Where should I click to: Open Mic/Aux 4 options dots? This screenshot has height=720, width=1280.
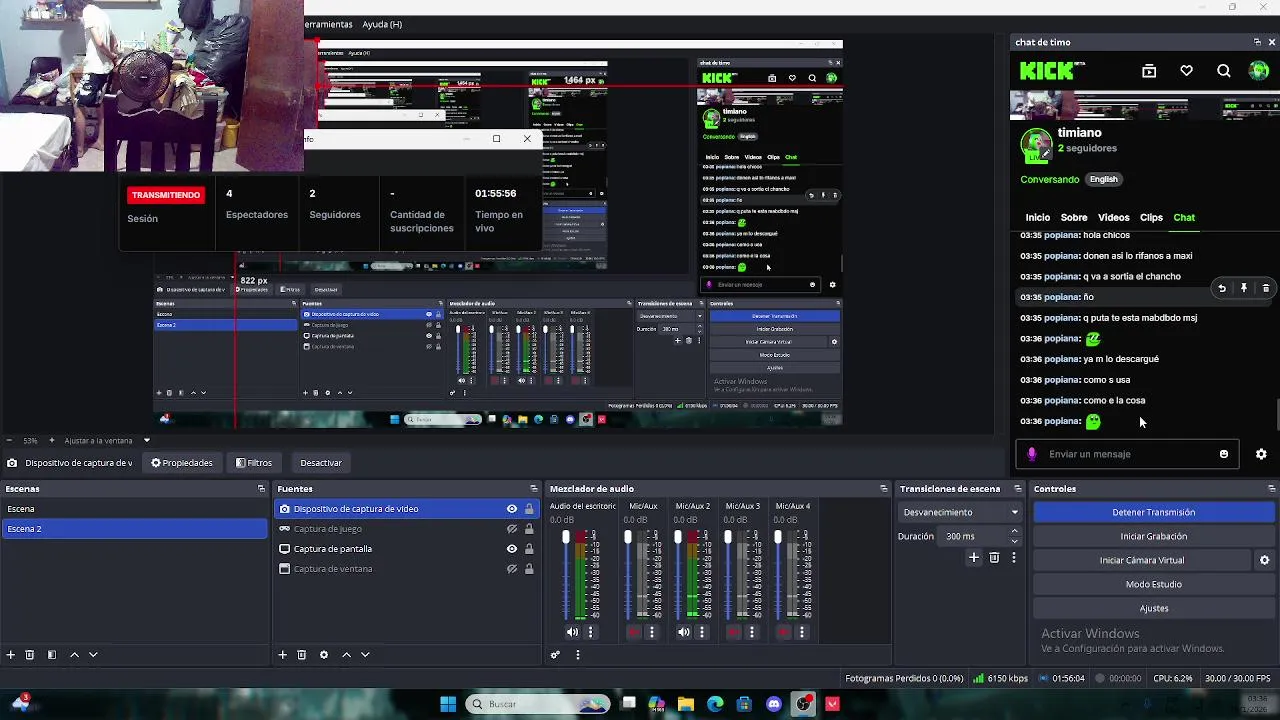click(802, 632)
